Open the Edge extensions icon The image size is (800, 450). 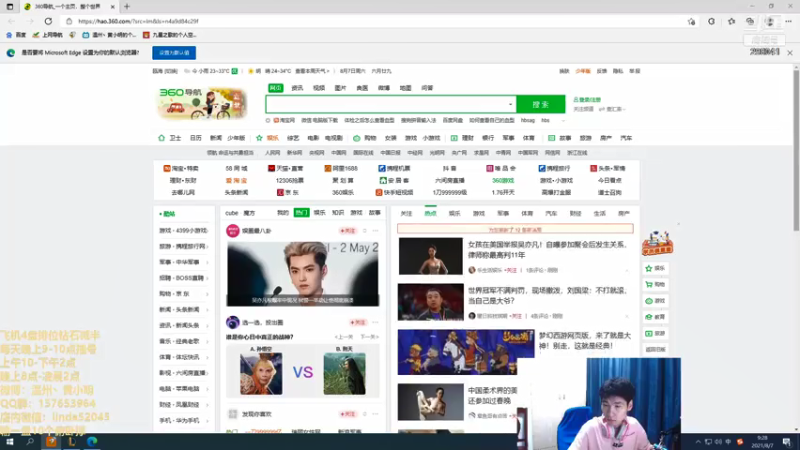click(x=711, y=21)
